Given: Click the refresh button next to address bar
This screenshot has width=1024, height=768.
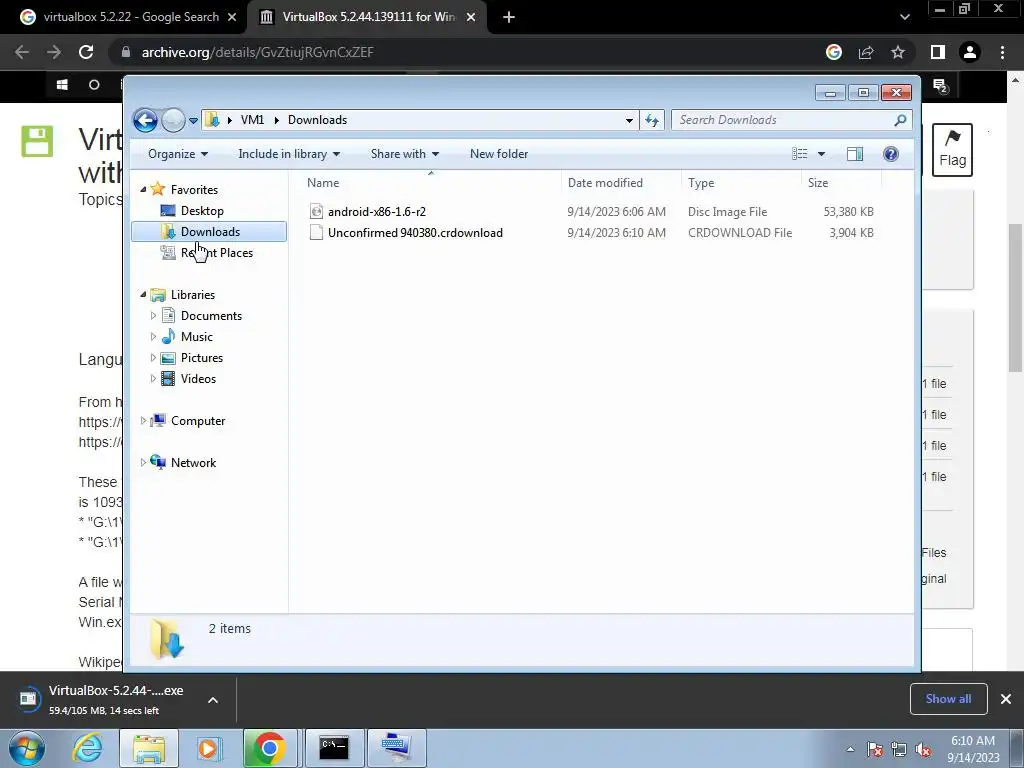Looking at the screenshot, I should click(652, 120).
